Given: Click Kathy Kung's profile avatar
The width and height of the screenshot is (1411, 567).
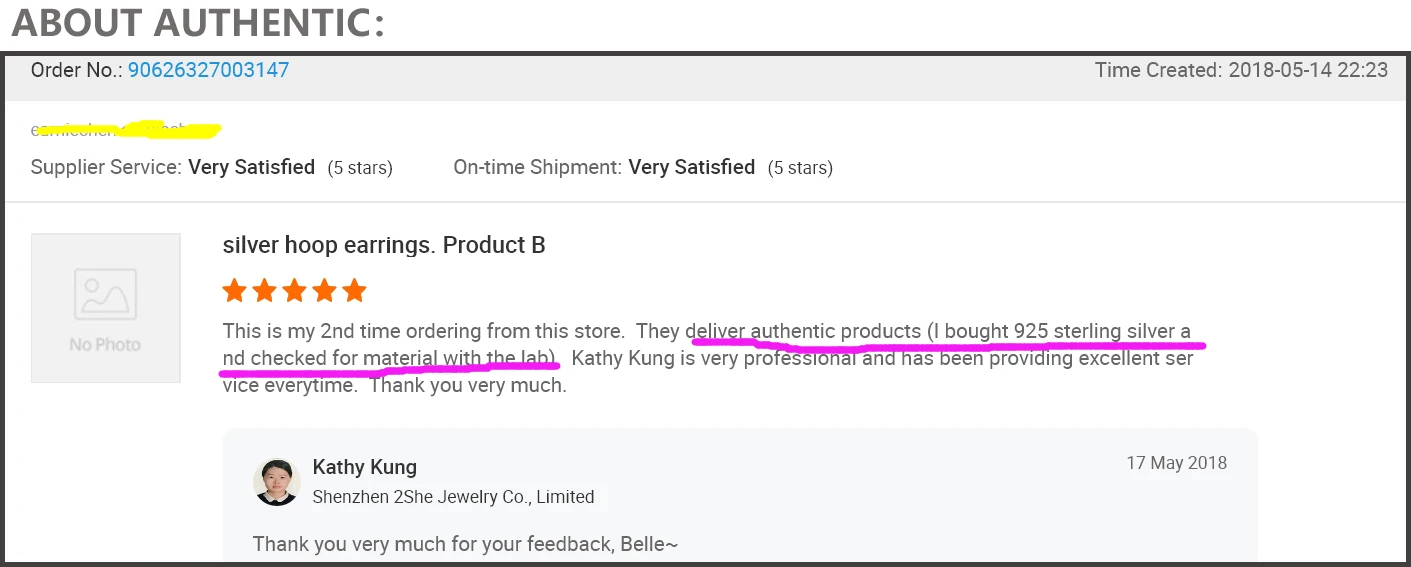Looking at the screenshot, I should pyautogui.click(x=276, y=482).
